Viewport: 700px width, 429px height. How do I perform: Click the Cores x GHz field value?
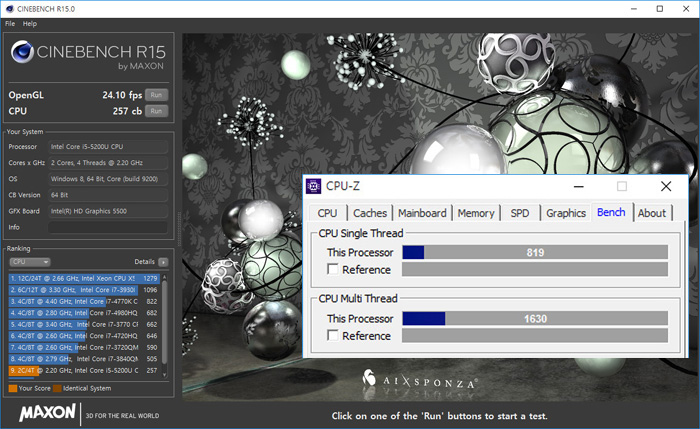point(108,163)
